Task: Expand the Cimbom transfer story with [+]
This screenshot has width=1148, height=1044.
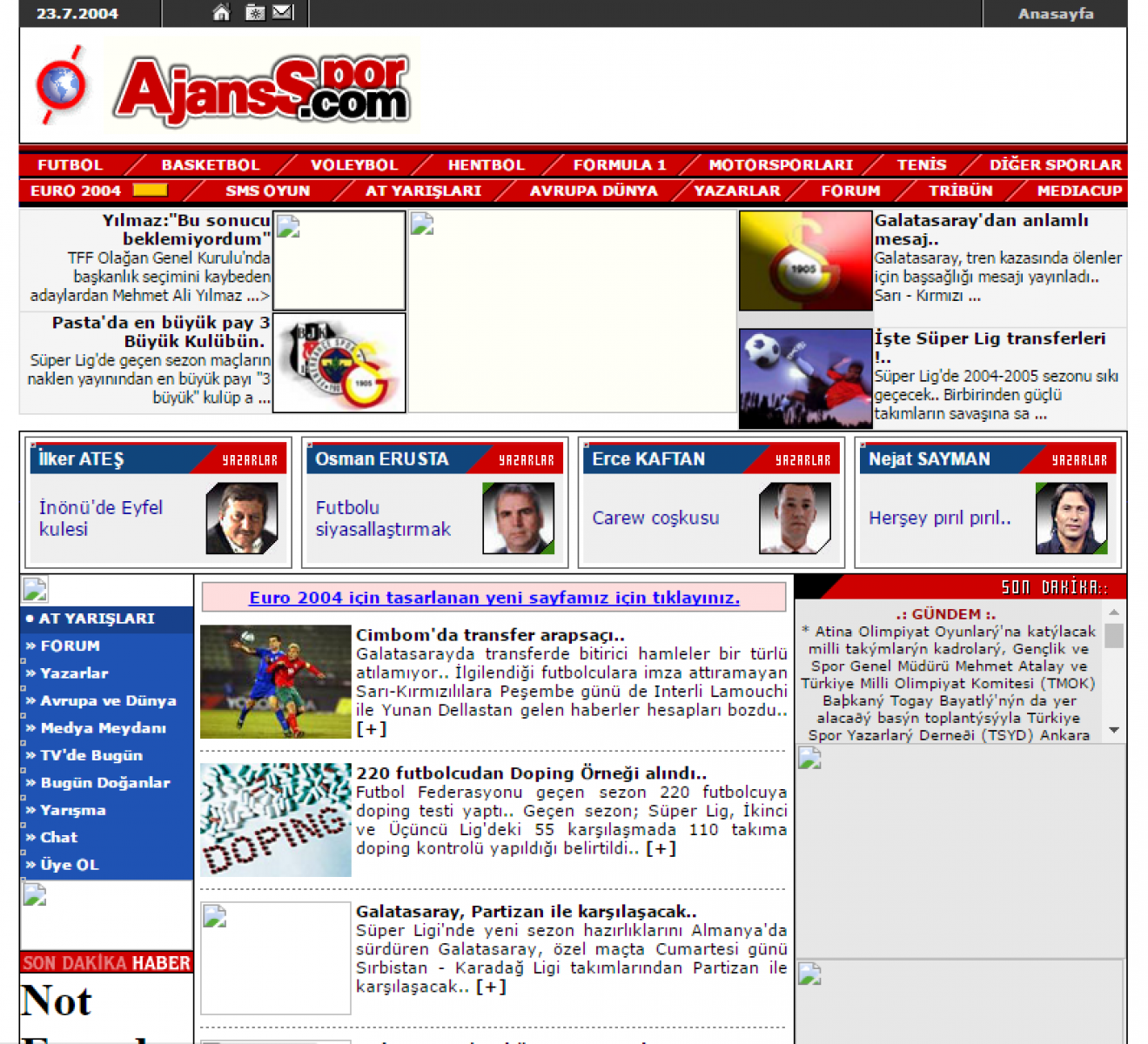Action: click(371, 729)
